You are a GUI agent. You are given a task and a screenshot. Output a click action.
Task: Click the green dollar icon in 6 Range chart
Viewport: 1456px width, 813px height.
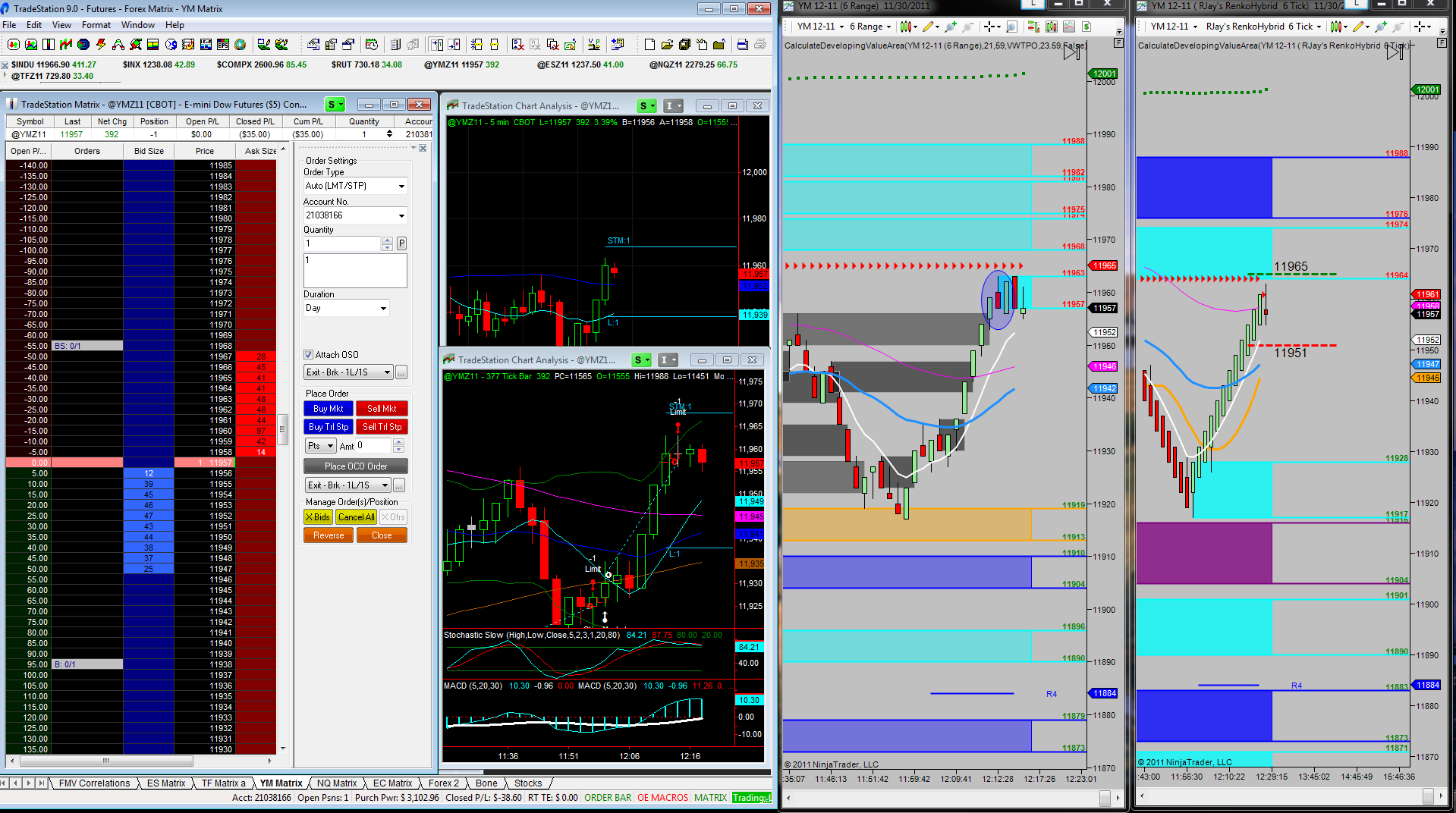click(1086, 27)
